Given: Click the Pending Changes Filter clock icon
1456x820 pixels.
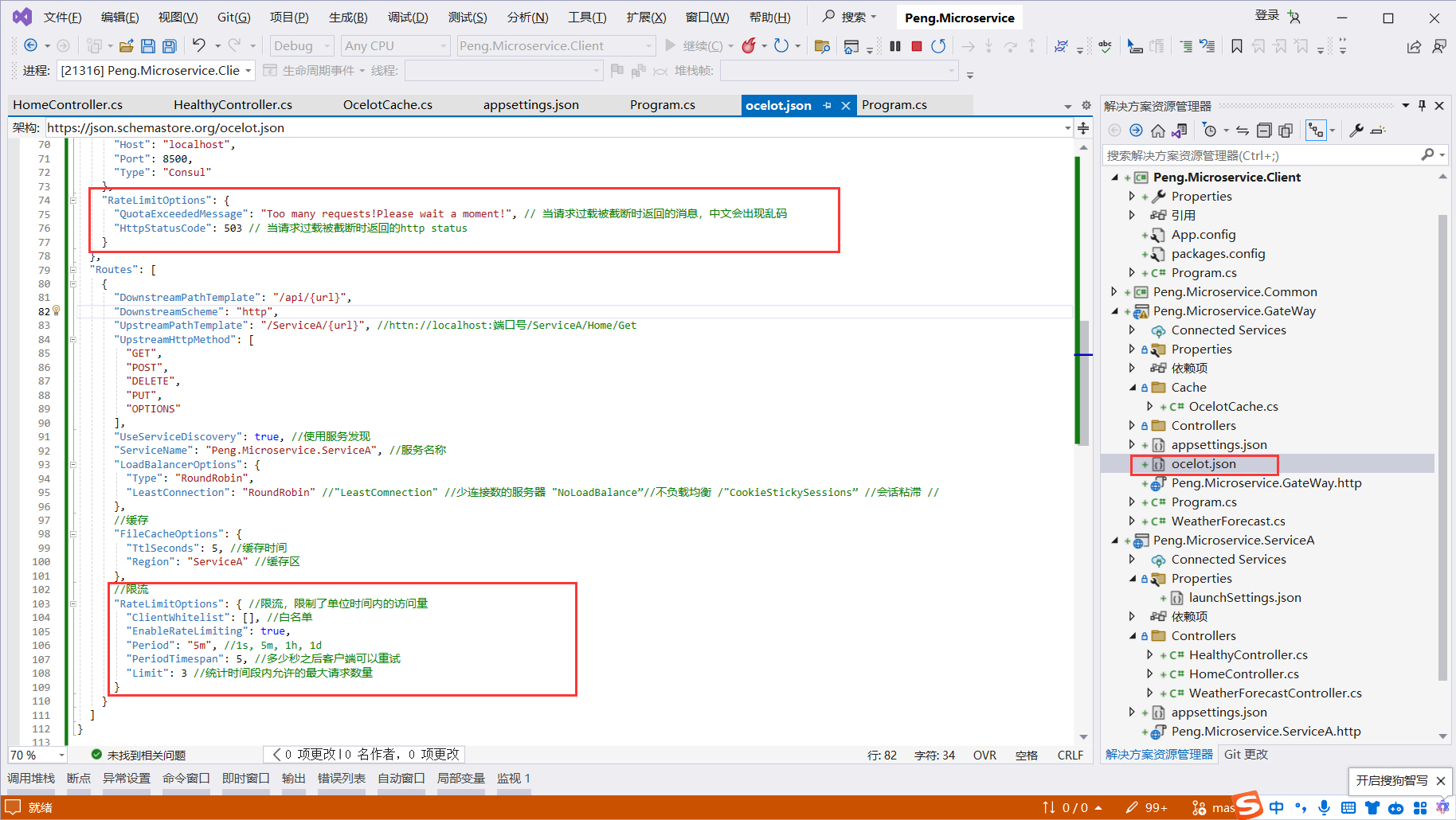Looking at the screenshot, I should (x=1210, y=131).
